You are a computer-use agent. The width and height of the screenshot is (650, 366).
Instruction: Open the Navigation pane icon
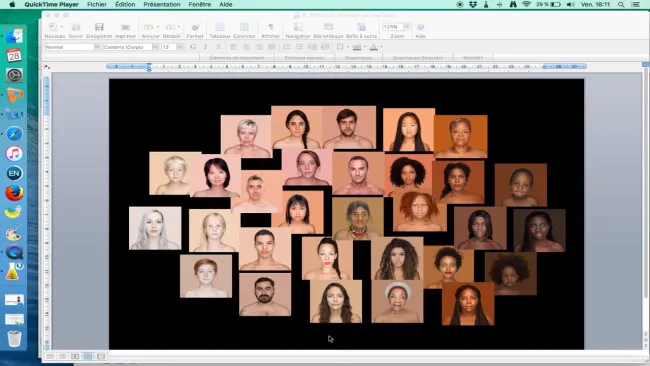(298, 27)
